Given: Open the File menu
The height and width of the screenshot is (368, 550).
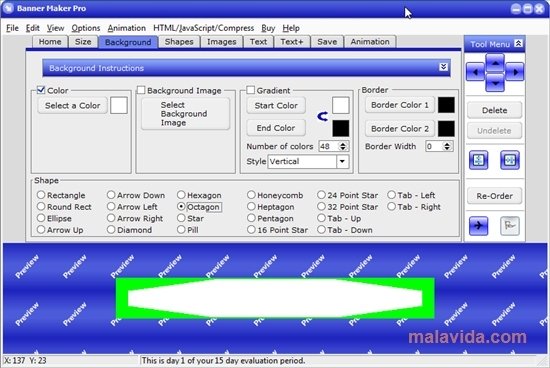Looking at the screenshot, I should (12, 28).
